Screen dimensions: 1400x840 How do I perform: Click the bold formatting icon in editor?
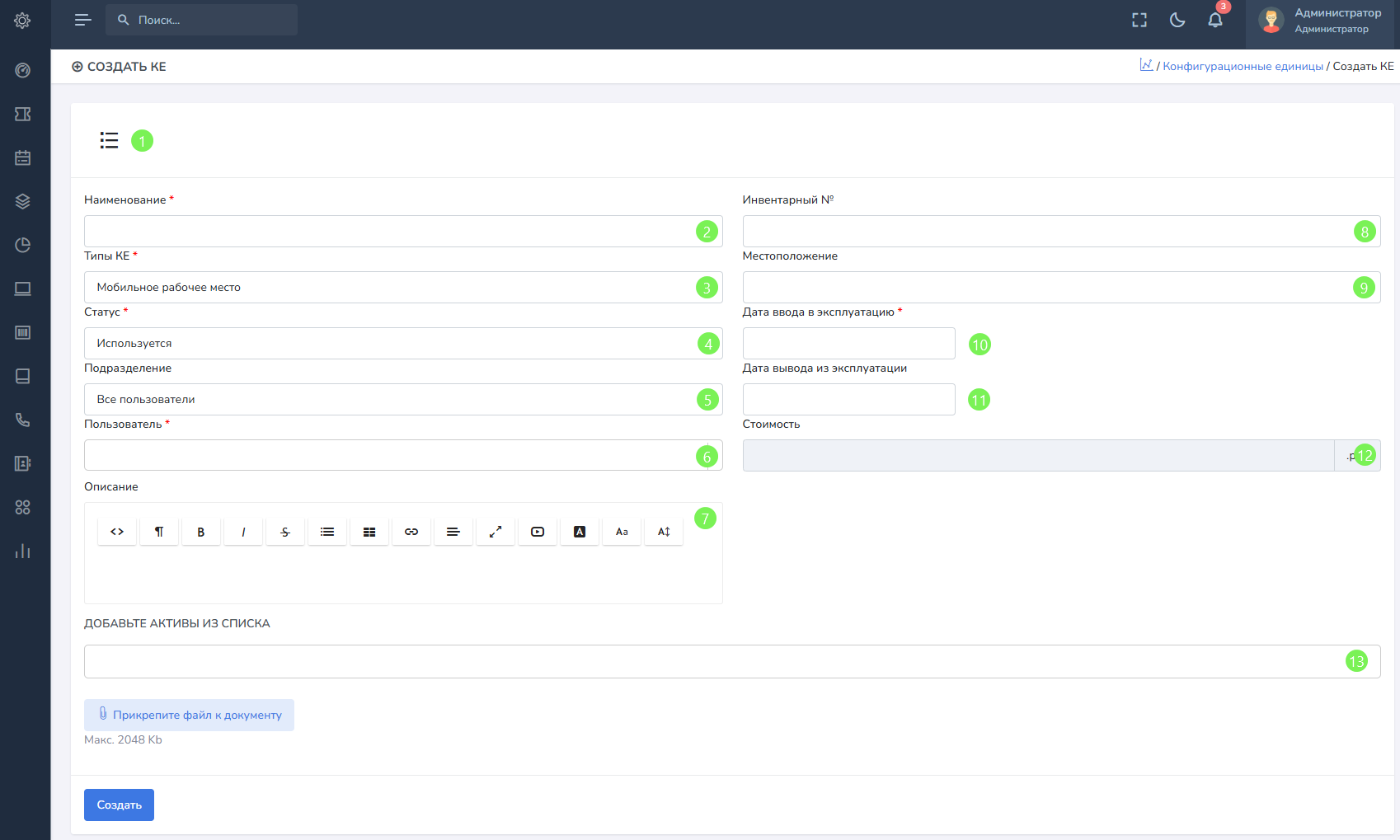pos(200,532)
